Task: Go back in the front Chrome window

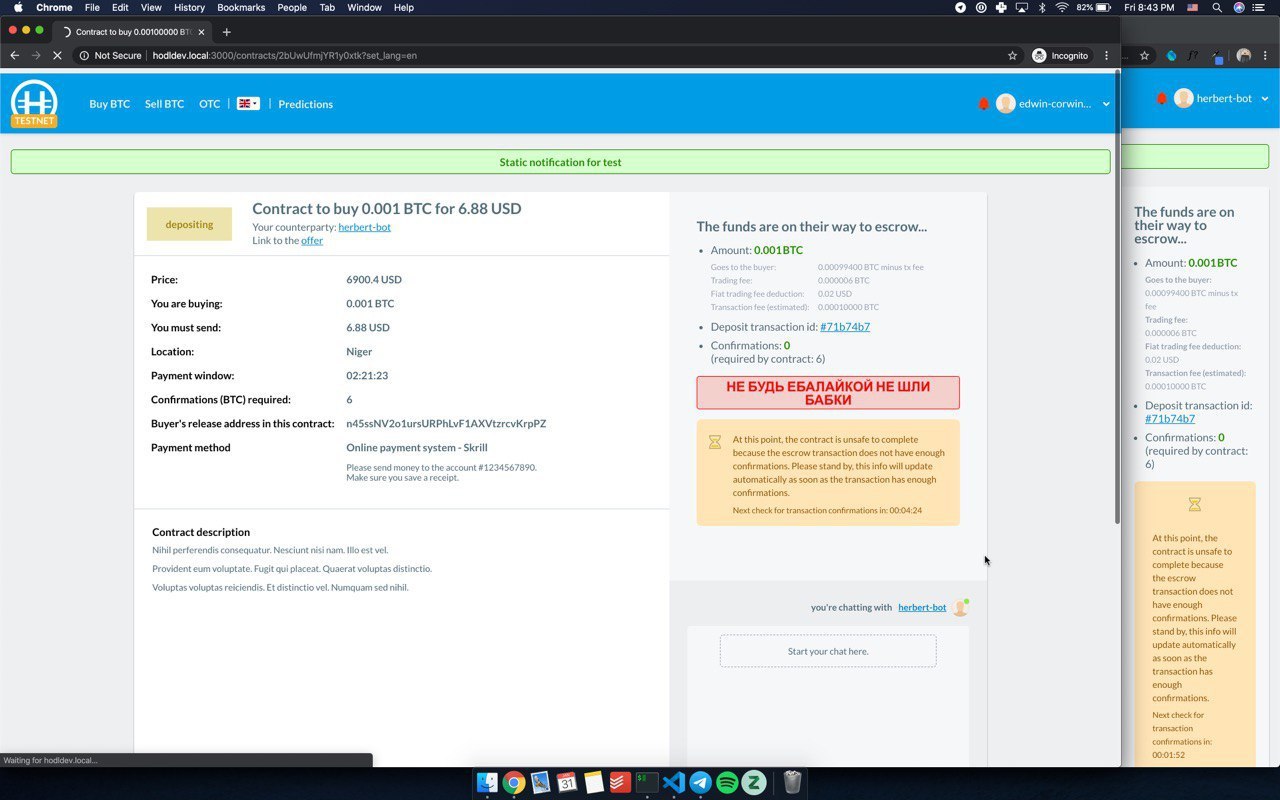Action: [x=14, y=56]
